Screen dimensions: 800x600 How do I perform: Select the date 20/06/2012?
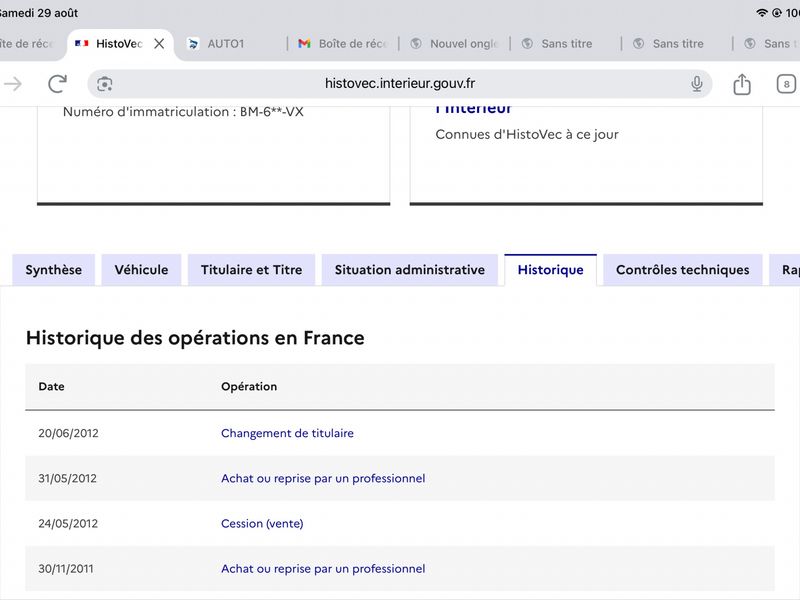(x=68, y=433)
